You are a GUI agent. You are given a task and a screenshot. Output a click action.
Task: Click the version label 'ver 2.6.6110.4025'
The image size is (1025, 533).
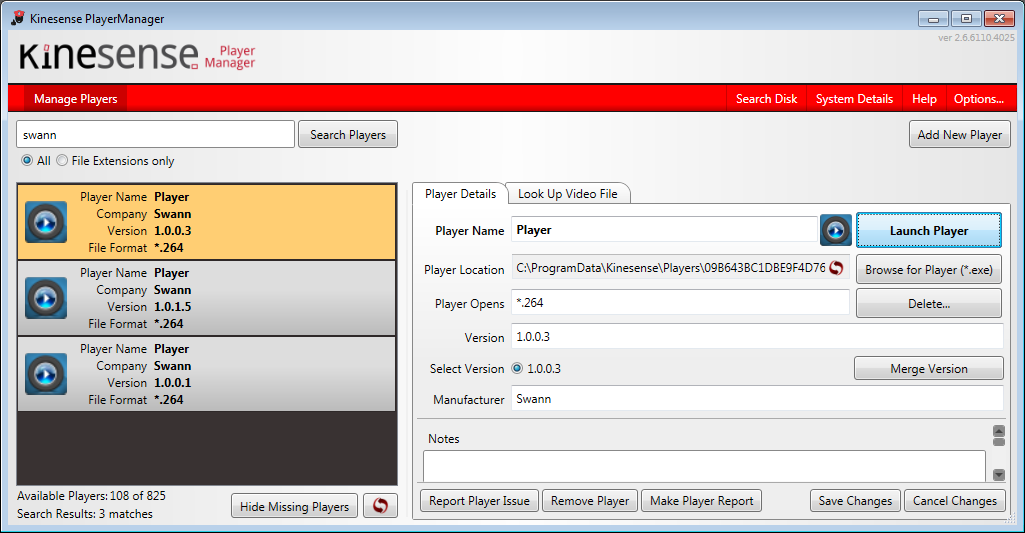point(976,38)
